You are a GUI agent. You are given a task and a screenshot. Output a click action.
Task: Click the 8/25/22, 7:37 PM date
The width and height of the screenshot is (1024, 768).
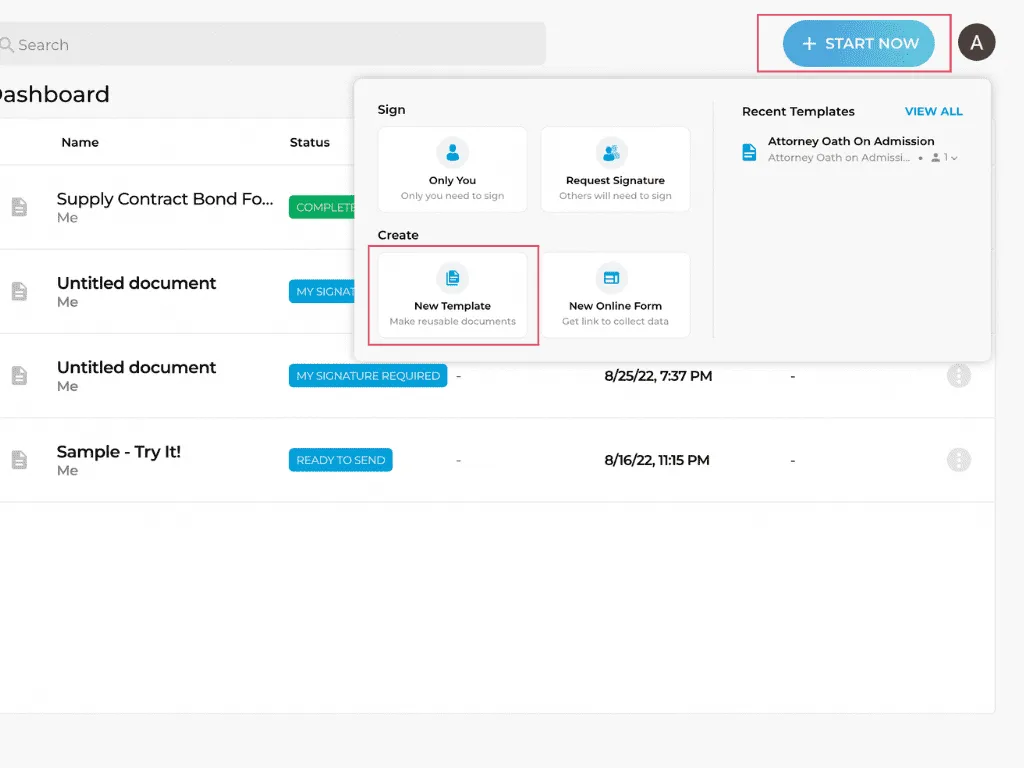point(658,376)
